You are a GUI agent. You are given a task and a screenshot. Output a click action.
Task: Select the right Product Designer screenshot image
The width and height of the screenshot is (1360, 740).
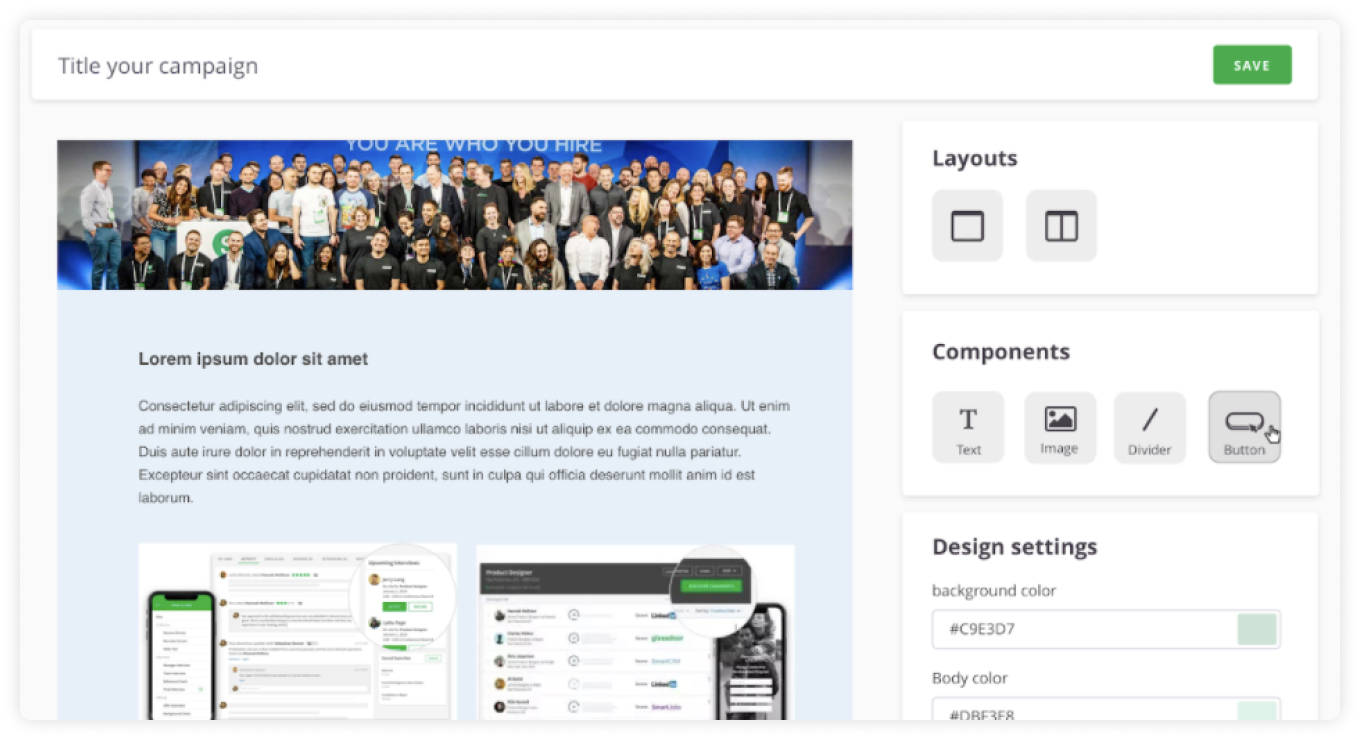[635, 631]
